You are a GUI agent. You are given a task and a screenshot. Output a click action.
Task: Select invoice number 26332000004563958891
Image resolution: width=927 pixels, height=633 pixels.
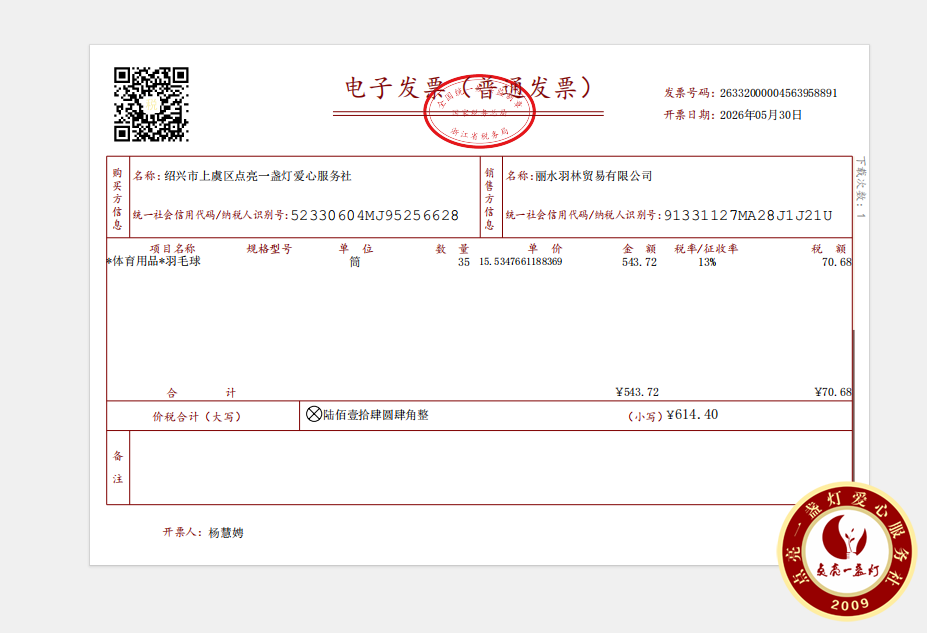pos(778,93)
